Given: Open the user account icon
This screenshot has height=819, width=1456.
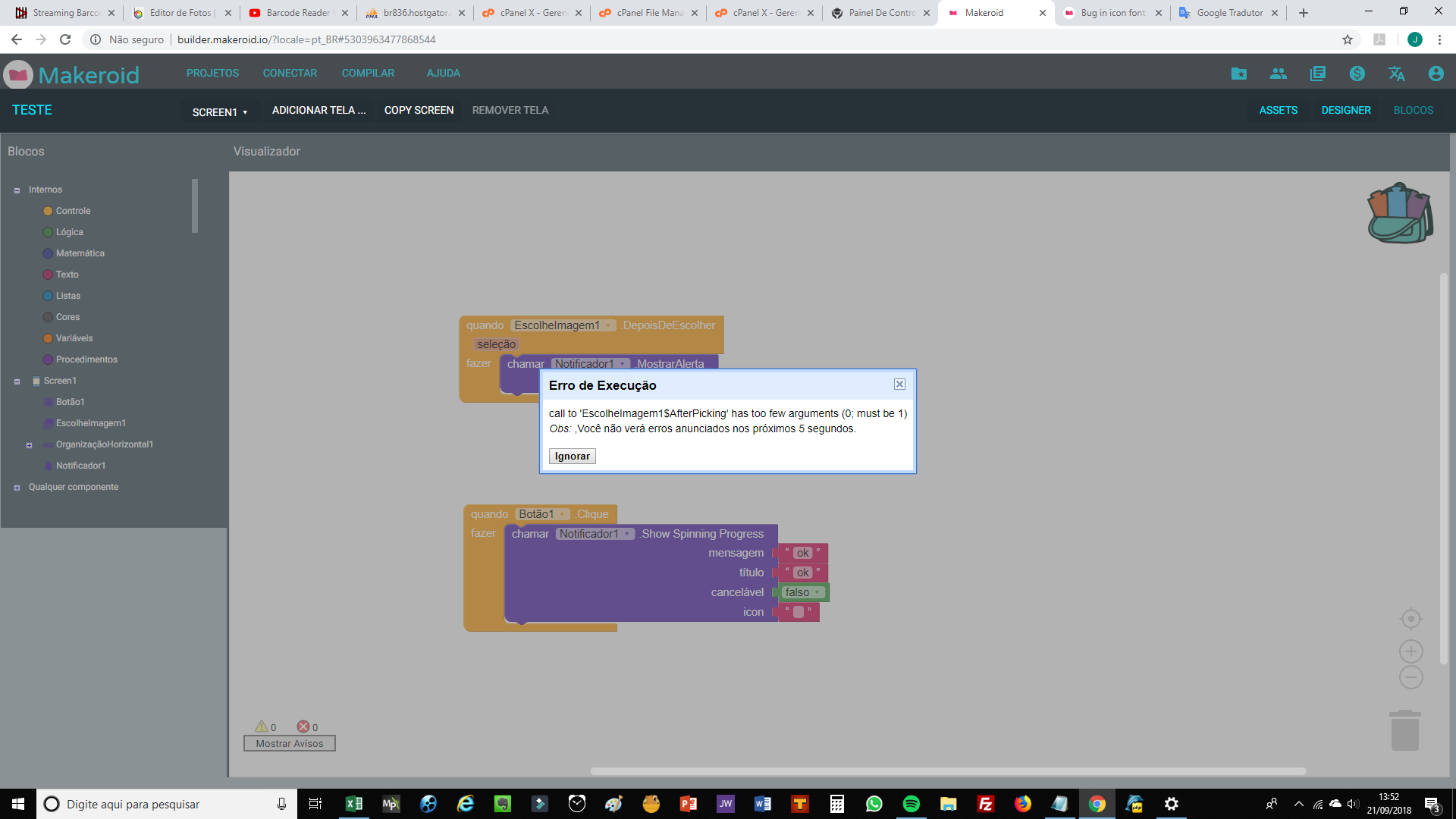Looking at the screenshot, I should tap(1436, 74).
